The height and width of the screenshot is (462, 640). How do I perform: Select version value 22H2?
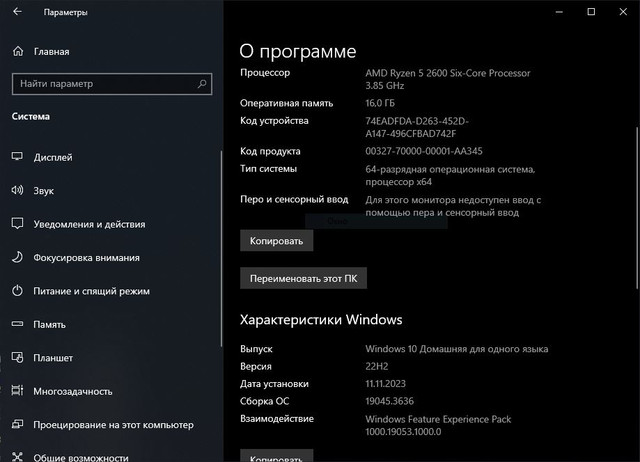pyautogui.click(x=377, y=366)
